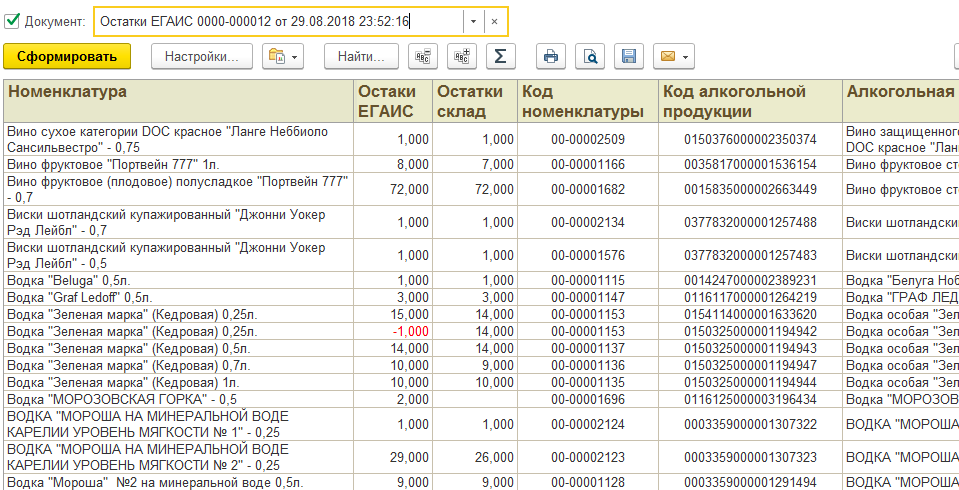
Task: Select Виски "Джонни Уокер Рэд Лейбл" - 0,7 row
Action: pos(179,223)
